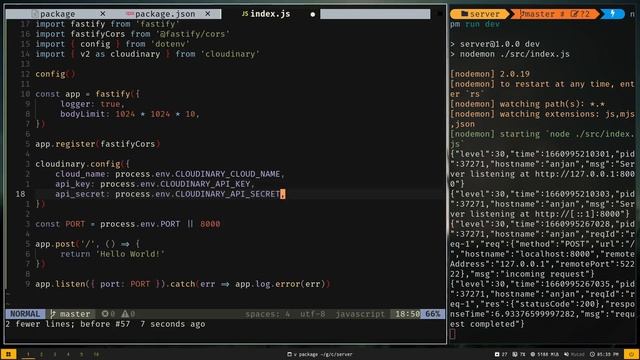
Task: Click the window title in the taskbar
Action: click(320, 354)
